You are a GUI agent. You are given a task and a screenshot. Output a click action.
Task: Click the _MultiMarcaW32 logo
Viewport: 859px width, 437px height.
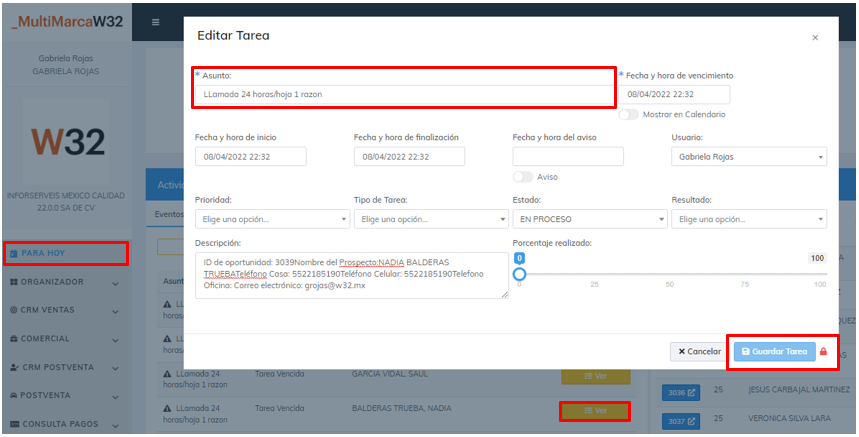67,22
